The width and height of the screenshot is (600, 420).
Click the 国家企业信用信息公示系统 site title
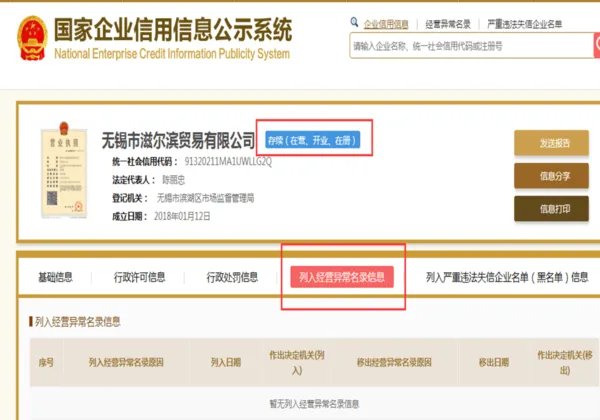click(x=173, y=29)
